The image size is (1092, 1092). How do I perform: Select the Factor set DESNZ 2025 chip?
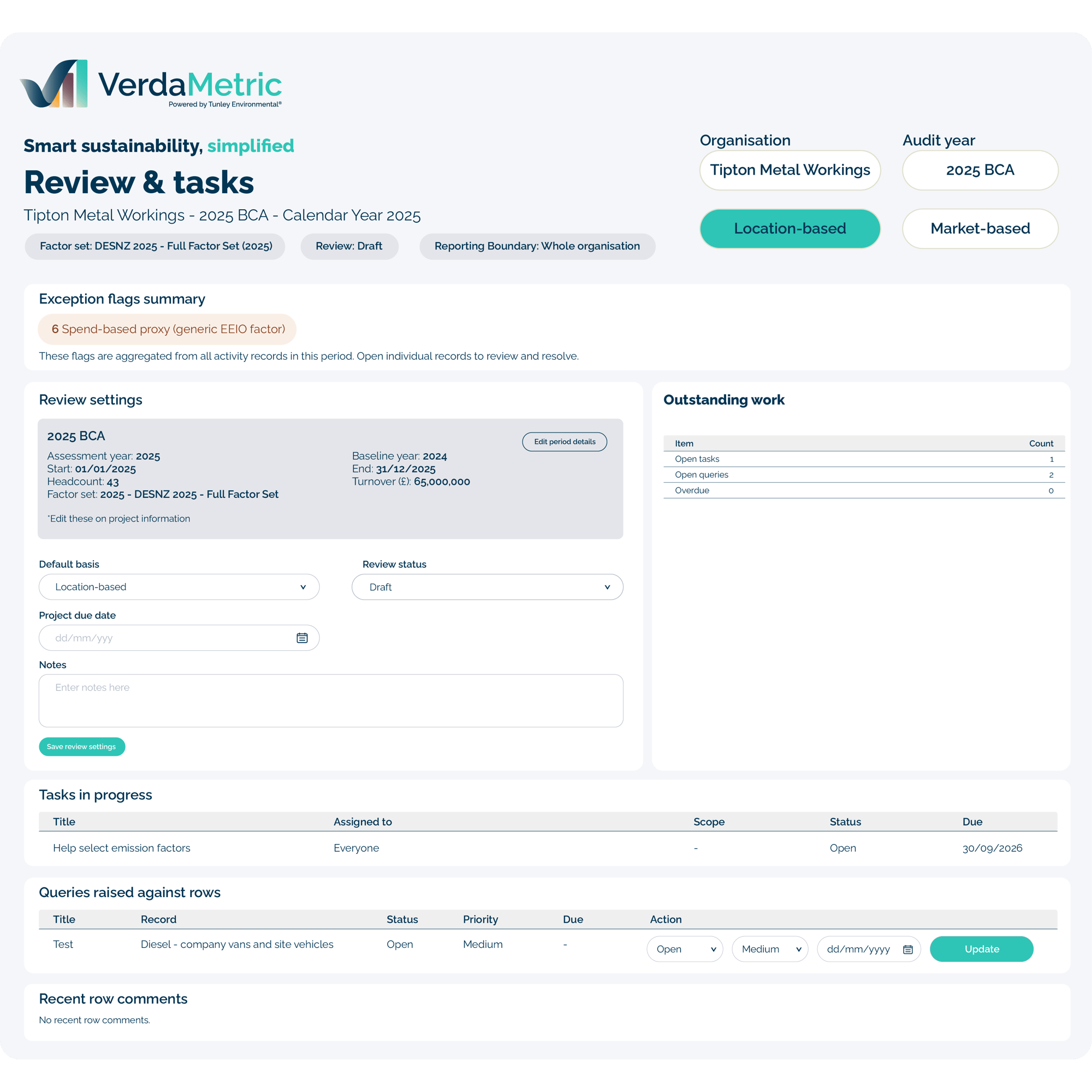tap(155, 246)
